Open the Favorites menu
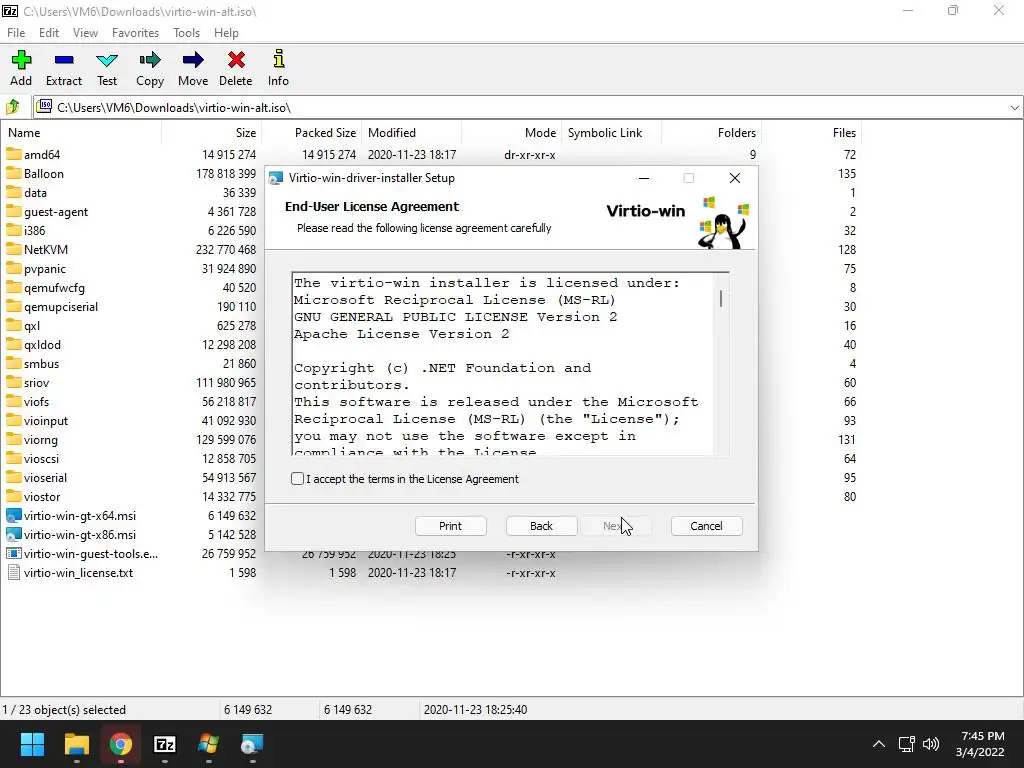 pyautogui.click(x=135, y=33)
